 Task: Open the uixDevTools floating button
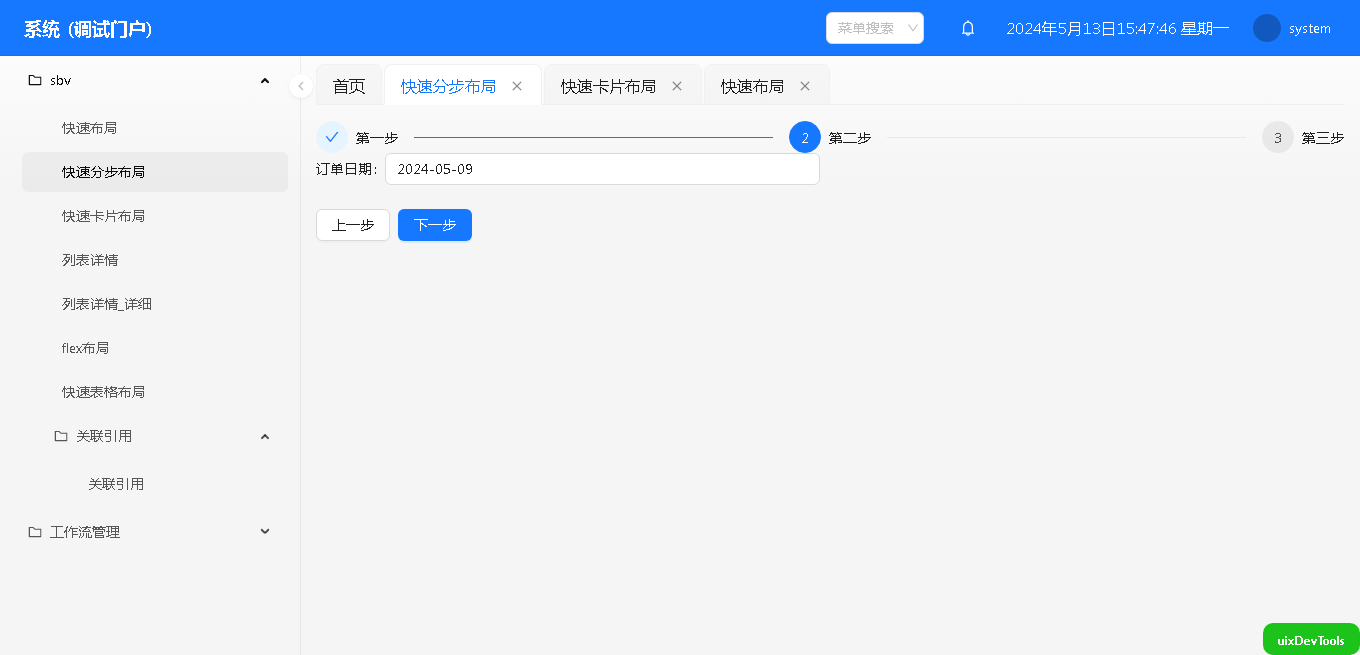point(1310,640)
